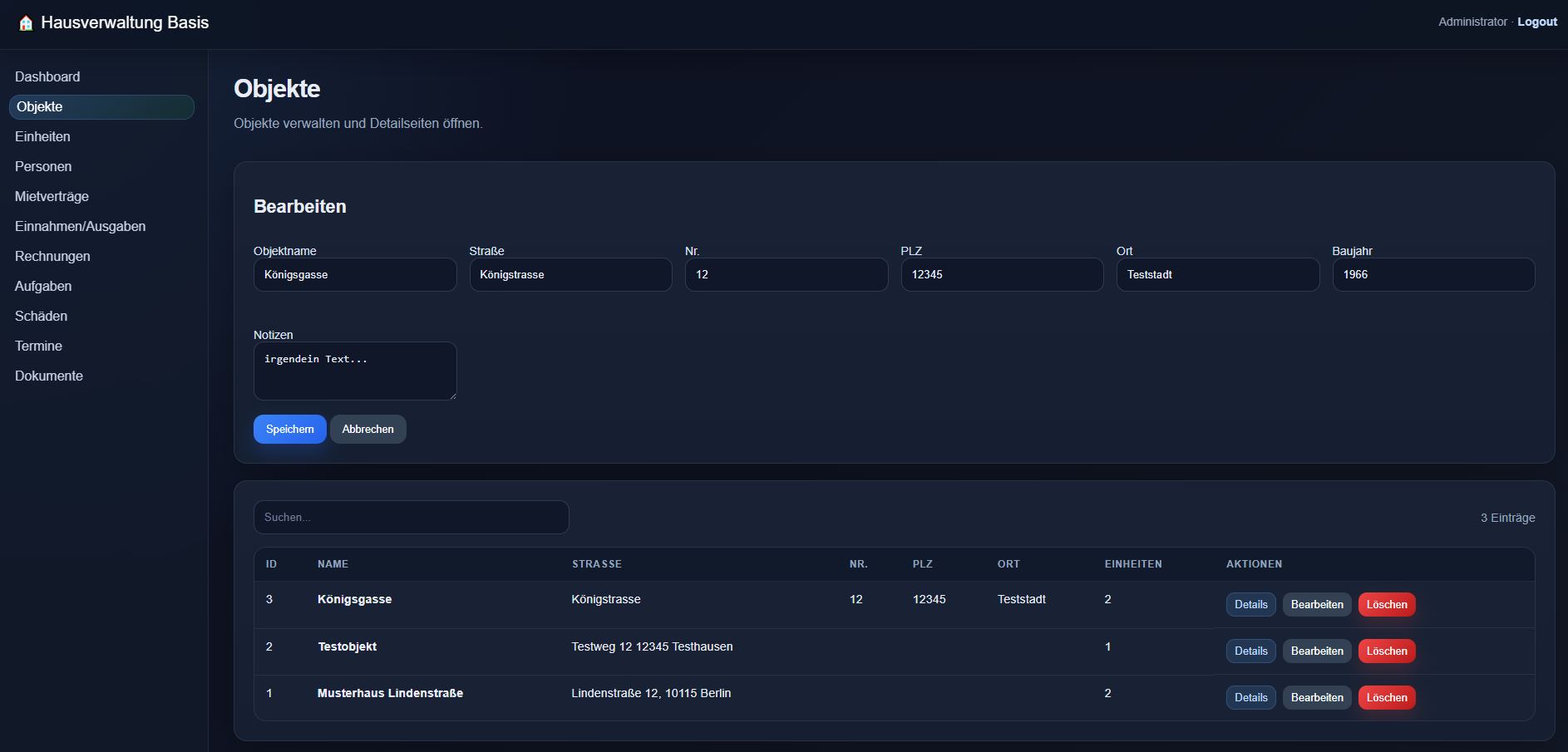Screen dimensions: 1568x752
Task: Select Objekte in the sidebar
Action: (x=101, y=106)
